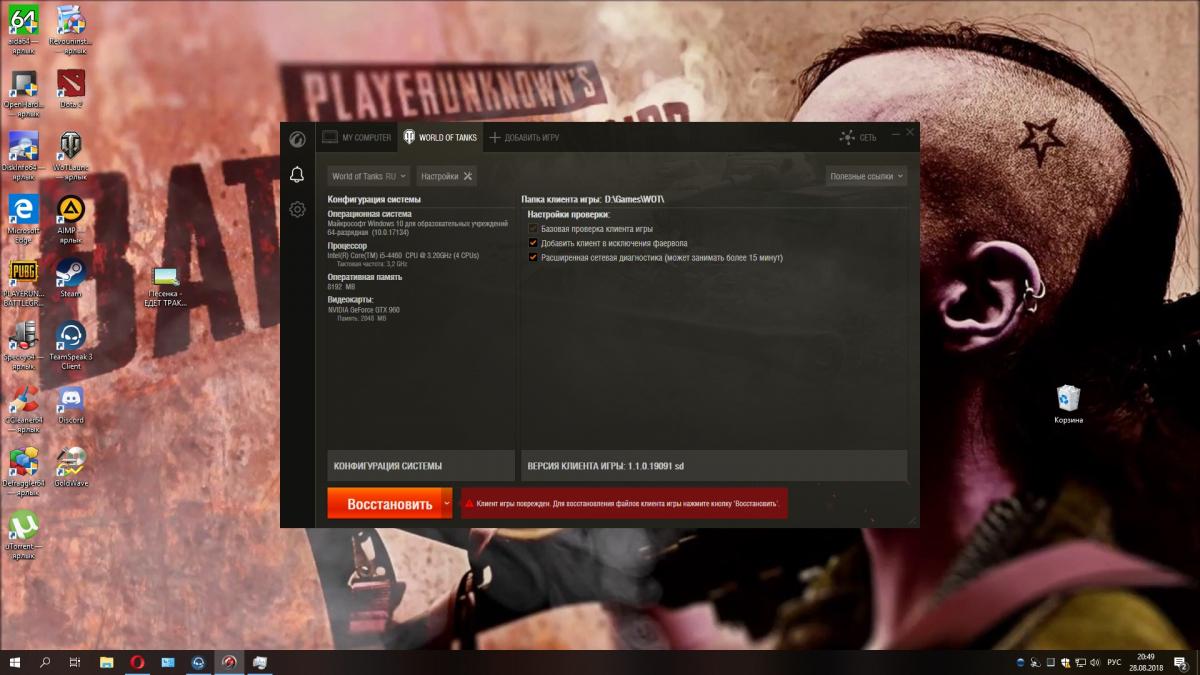
Task: Expand arrow next to Восстановить button
Action: (446, 504)
